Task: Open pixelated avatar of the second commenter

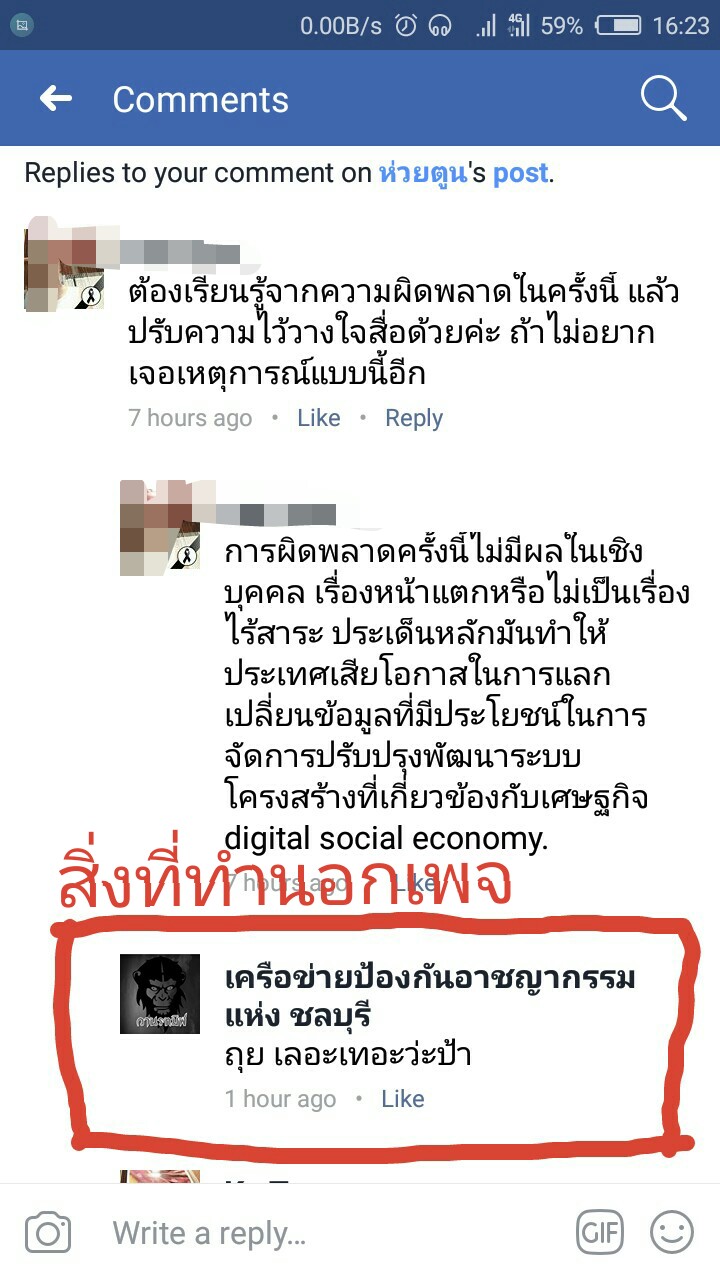Action: (x=160, y=528)
